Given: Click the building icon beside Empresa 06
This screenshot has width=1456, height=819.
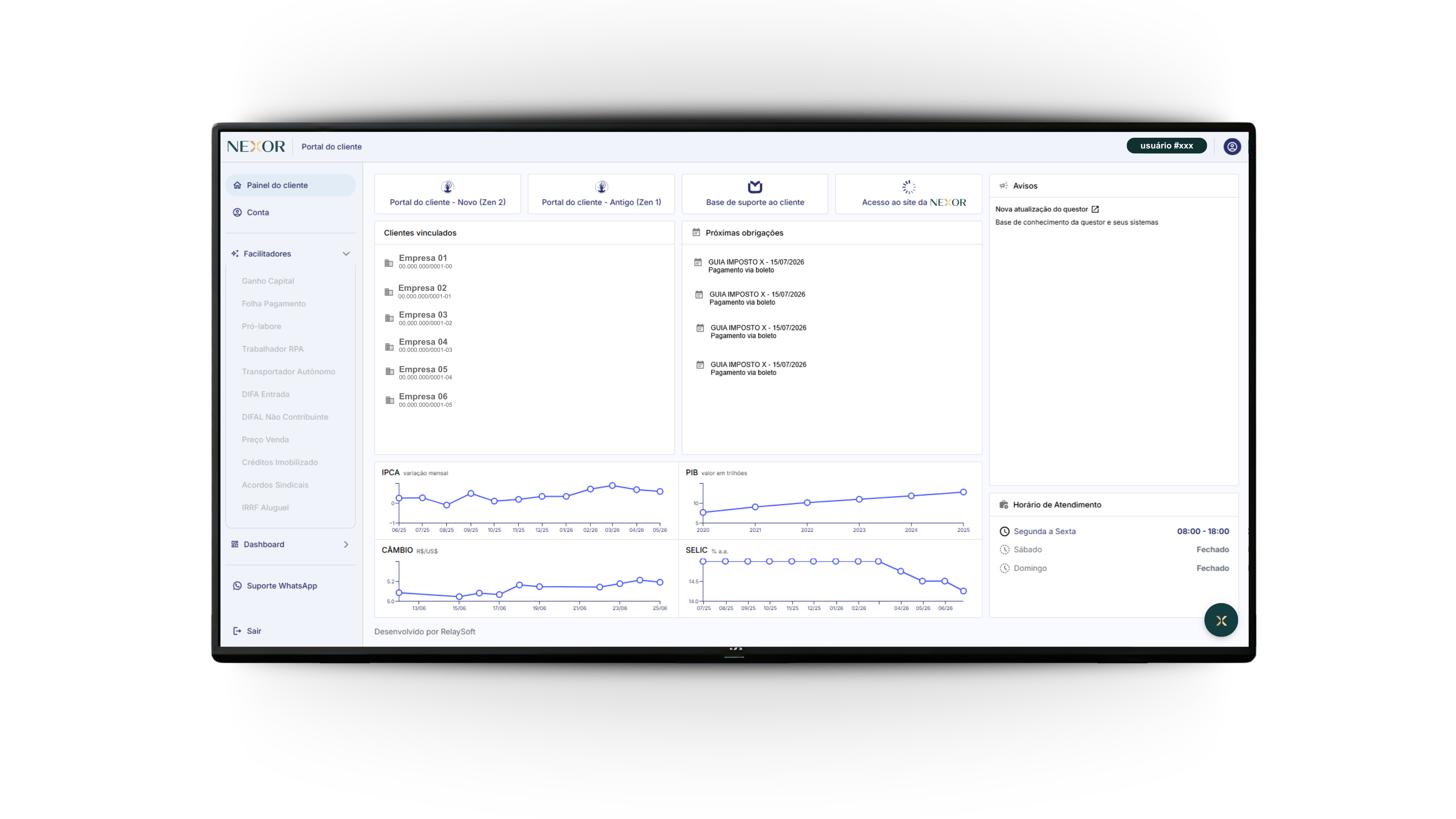Looking at the screenshot, I should pos(389,400).
